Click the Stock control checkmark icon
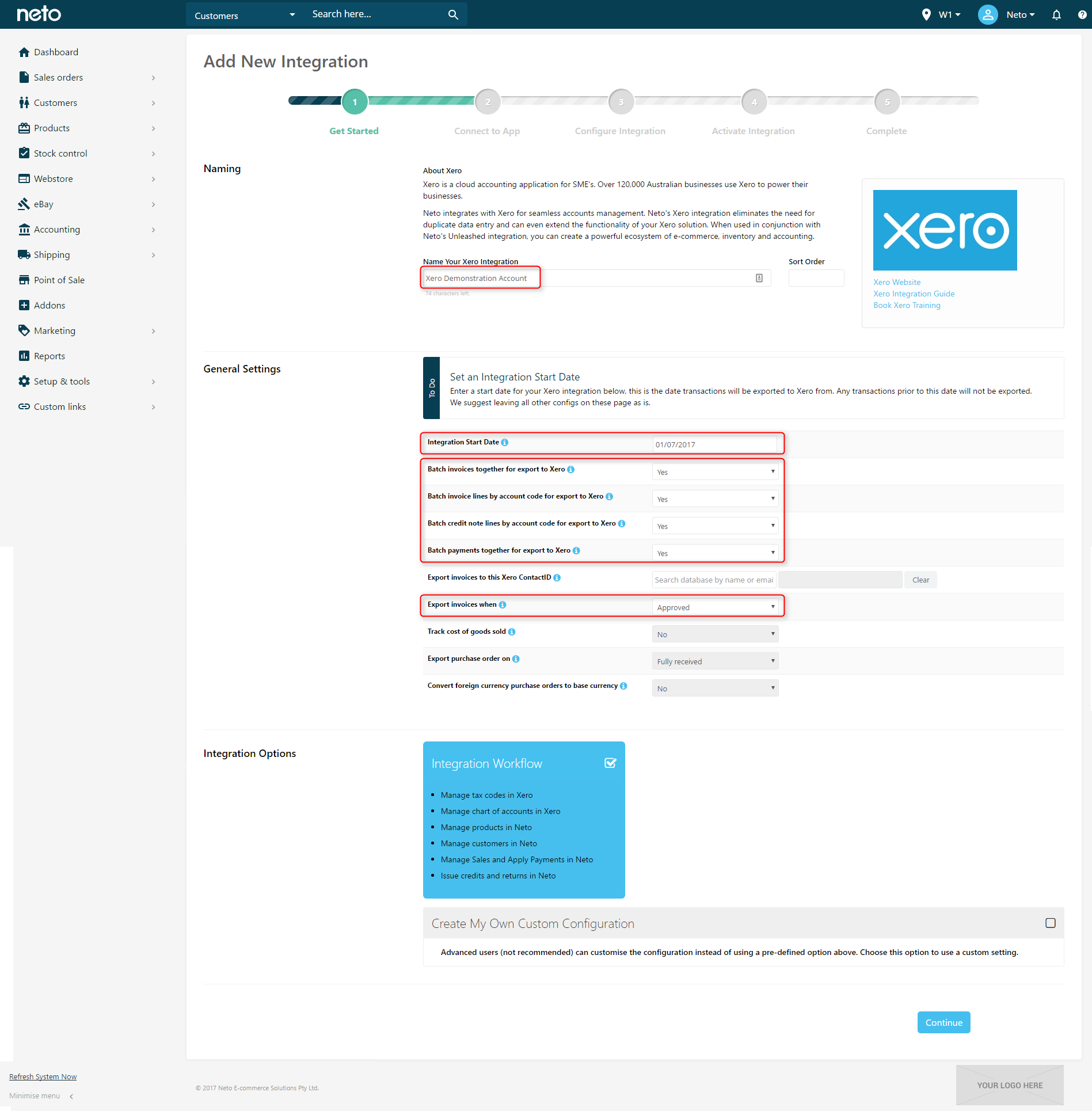Screen dimensions: 1092x1111 (x=24, y=153)
